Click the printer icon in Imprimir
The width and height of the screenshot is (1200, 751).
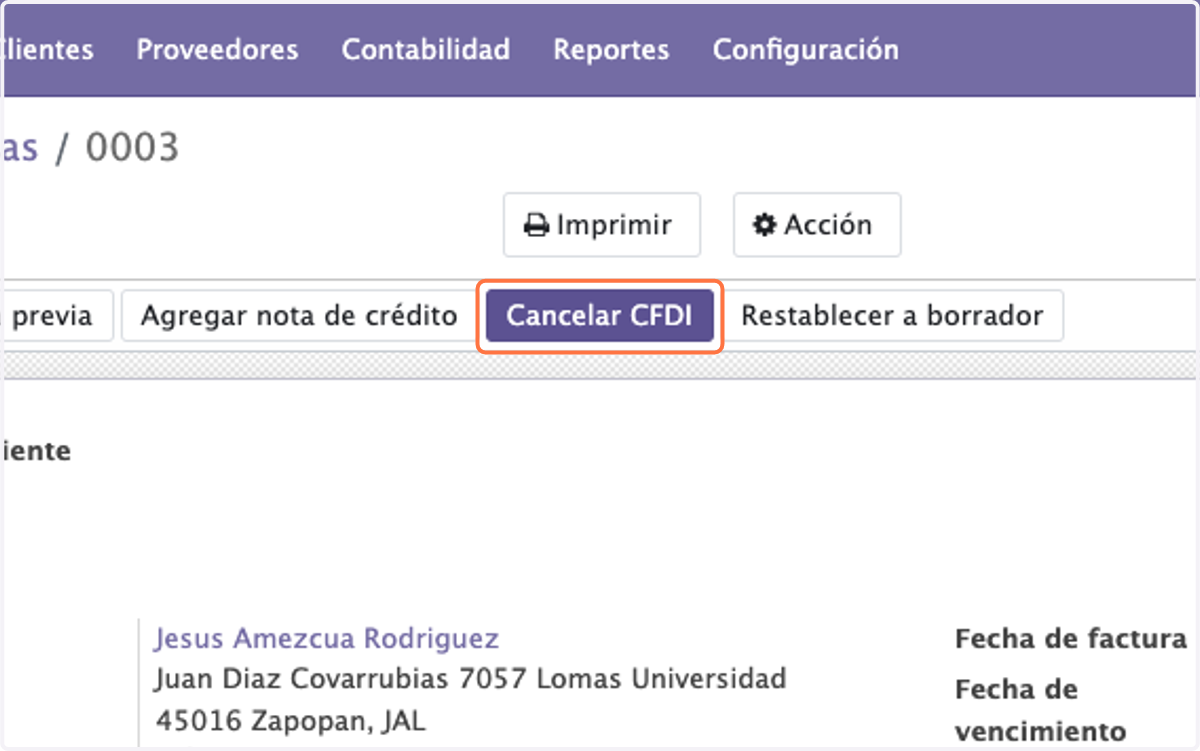point(537,226)
